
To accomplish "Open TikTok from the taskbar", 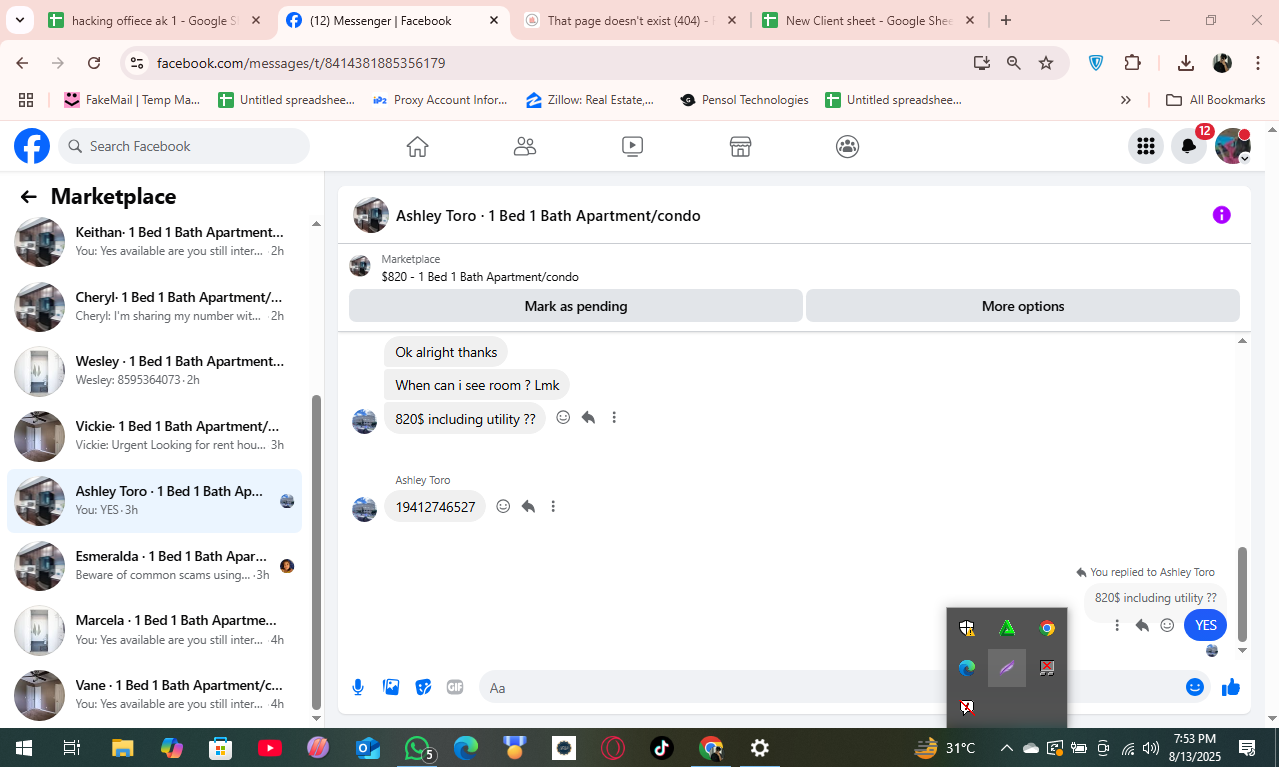I will 662,748.
